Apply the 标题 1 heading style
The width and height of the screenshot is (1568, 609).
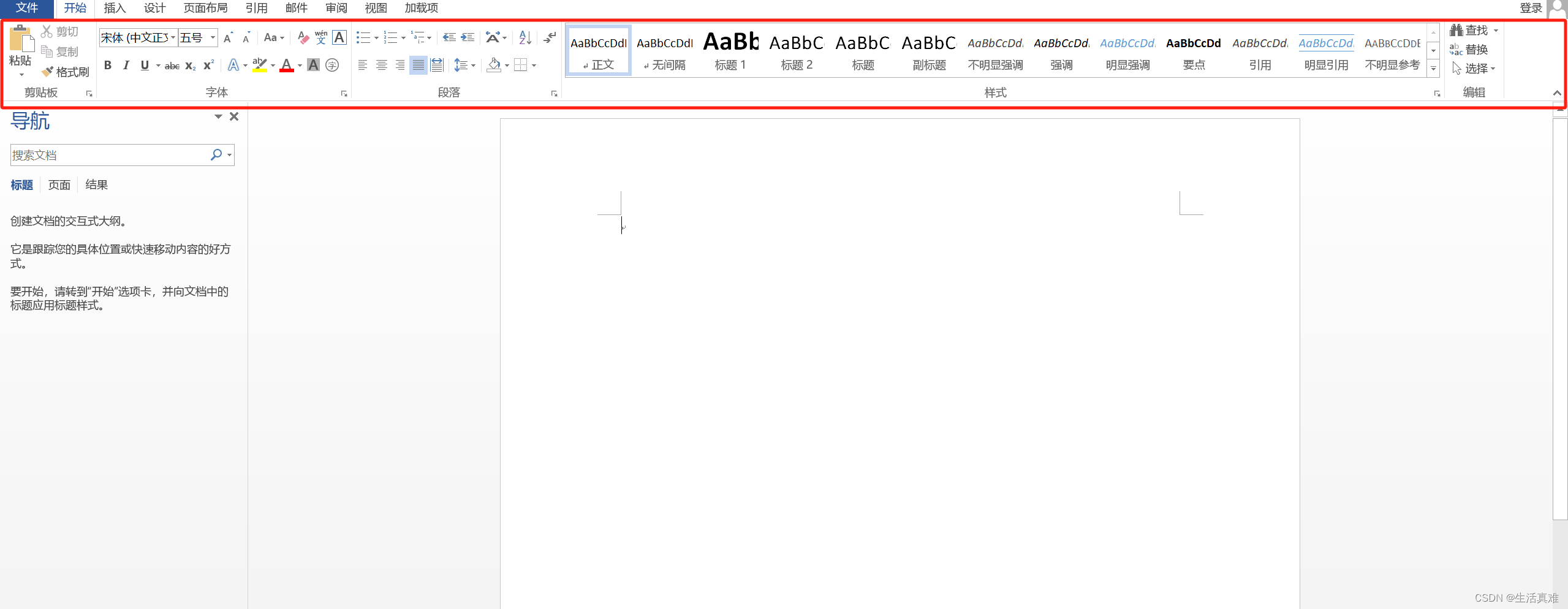click(x=730, y=51)
